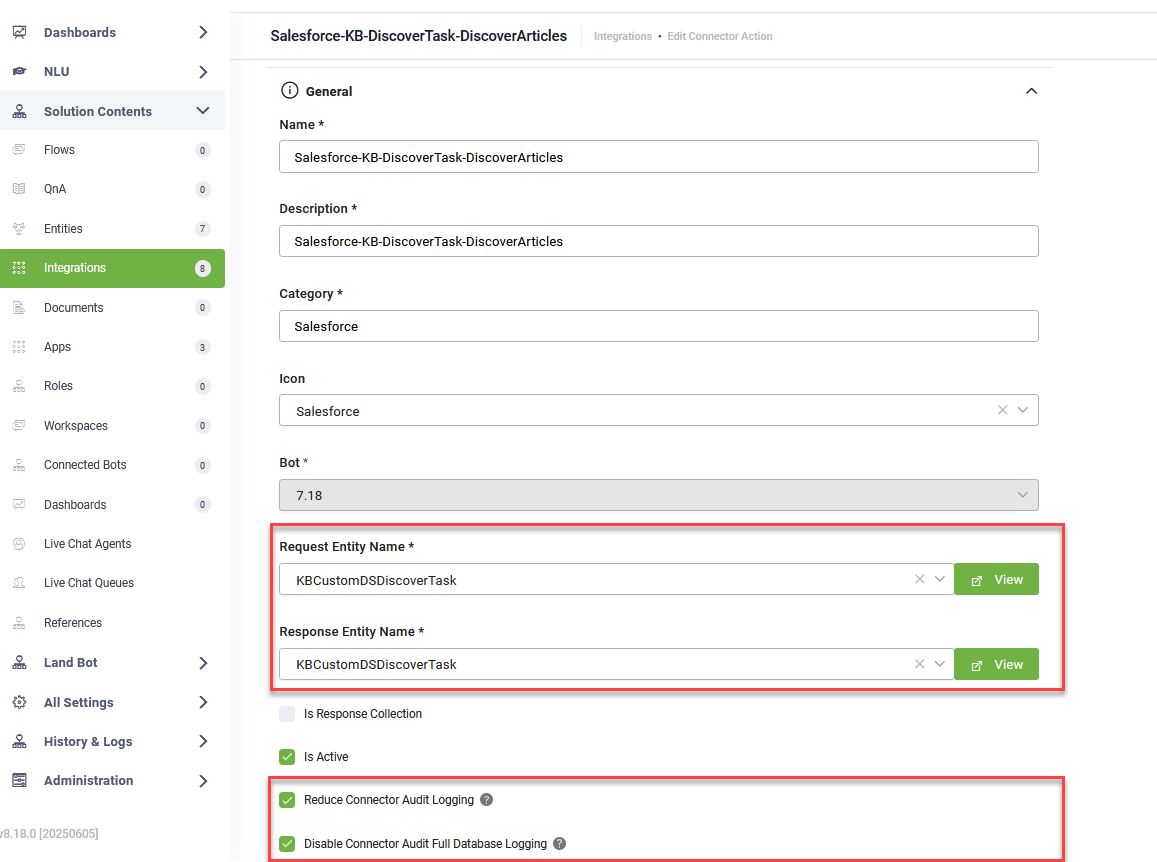Click the Live Chat Queues icon
Screen dimensions: 1157x862
coord(19,583)
